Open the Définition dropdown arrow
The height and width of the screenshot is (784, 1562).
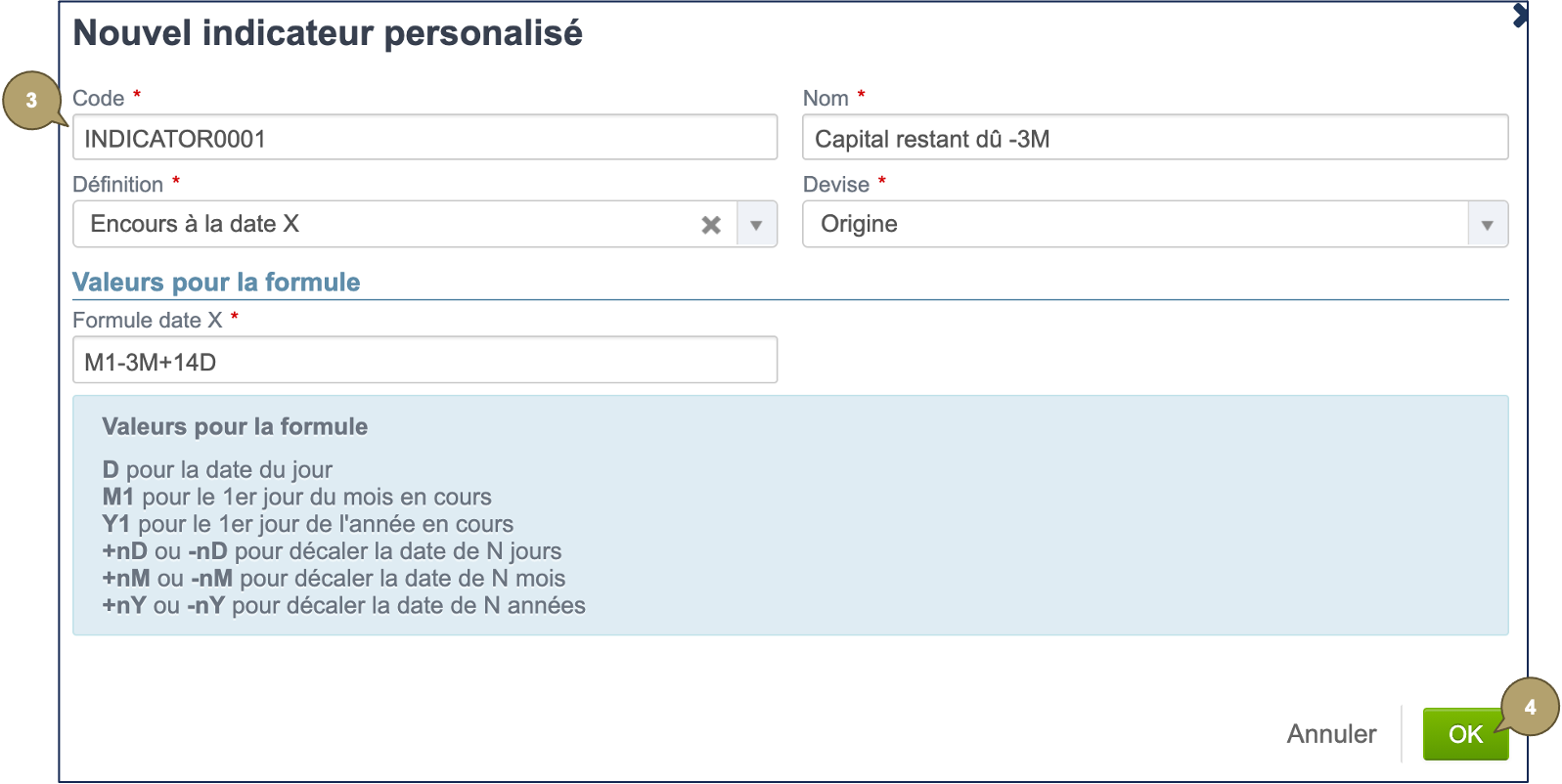754,224
